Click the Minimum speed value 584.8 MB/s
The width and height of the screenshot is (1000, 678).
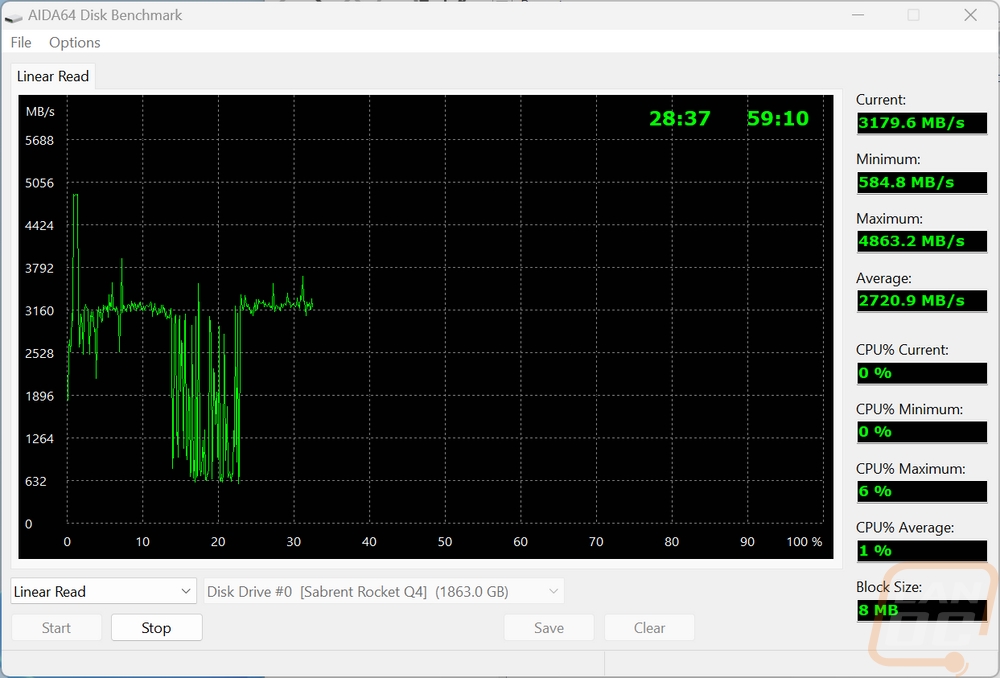click(x=922, y=182)
